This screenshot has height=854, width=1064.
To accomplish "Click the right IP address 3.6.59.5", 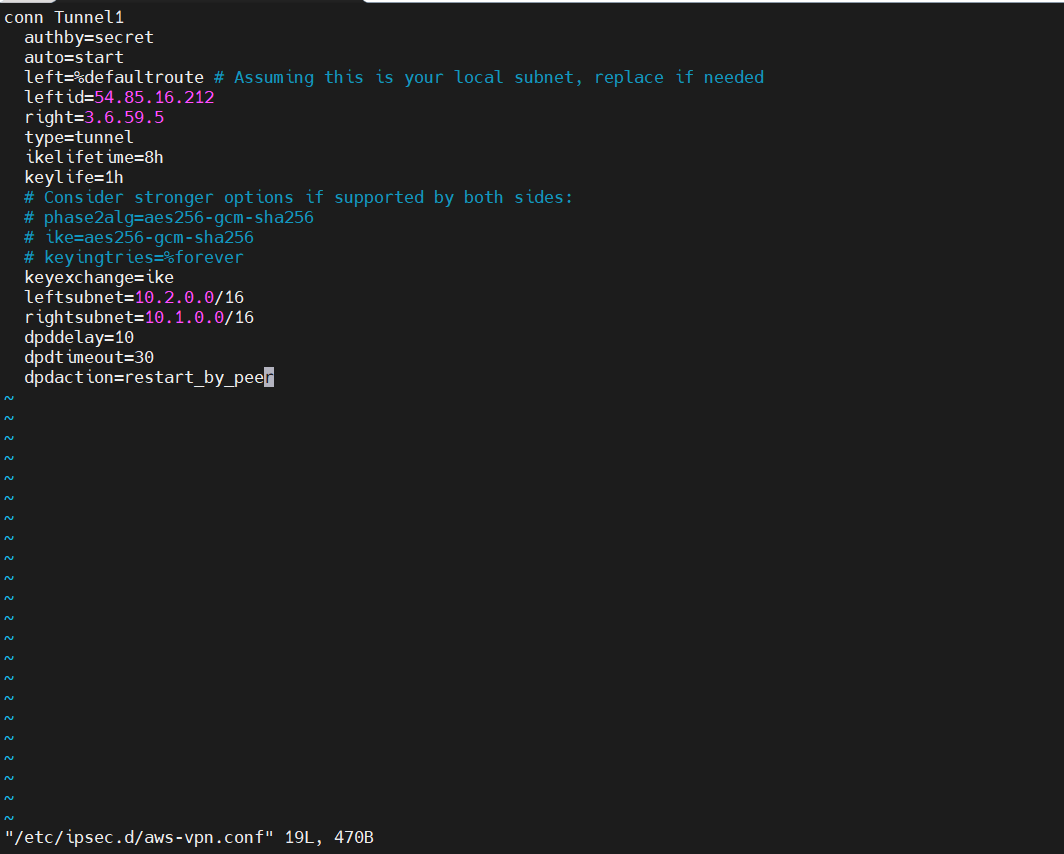I will [x=124, y=118].
